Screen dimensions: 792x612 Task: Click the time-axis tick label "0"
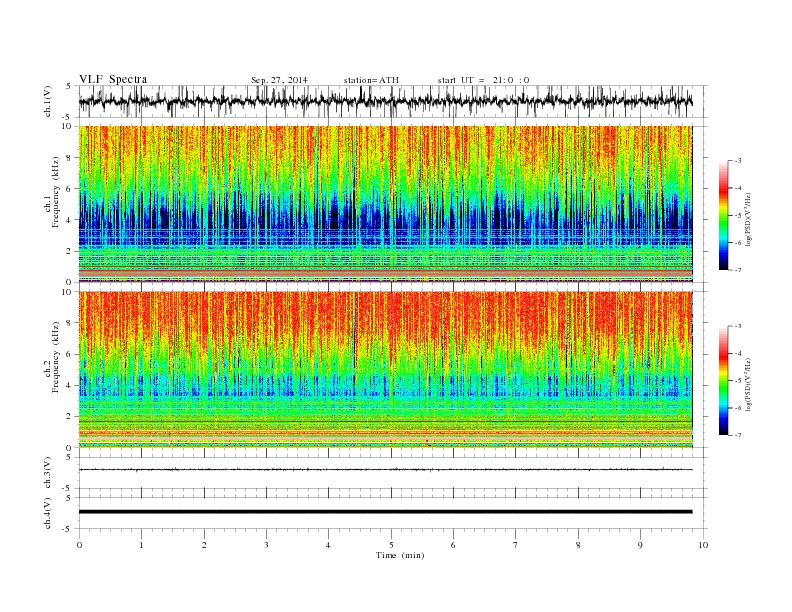(x=79, y=545)
